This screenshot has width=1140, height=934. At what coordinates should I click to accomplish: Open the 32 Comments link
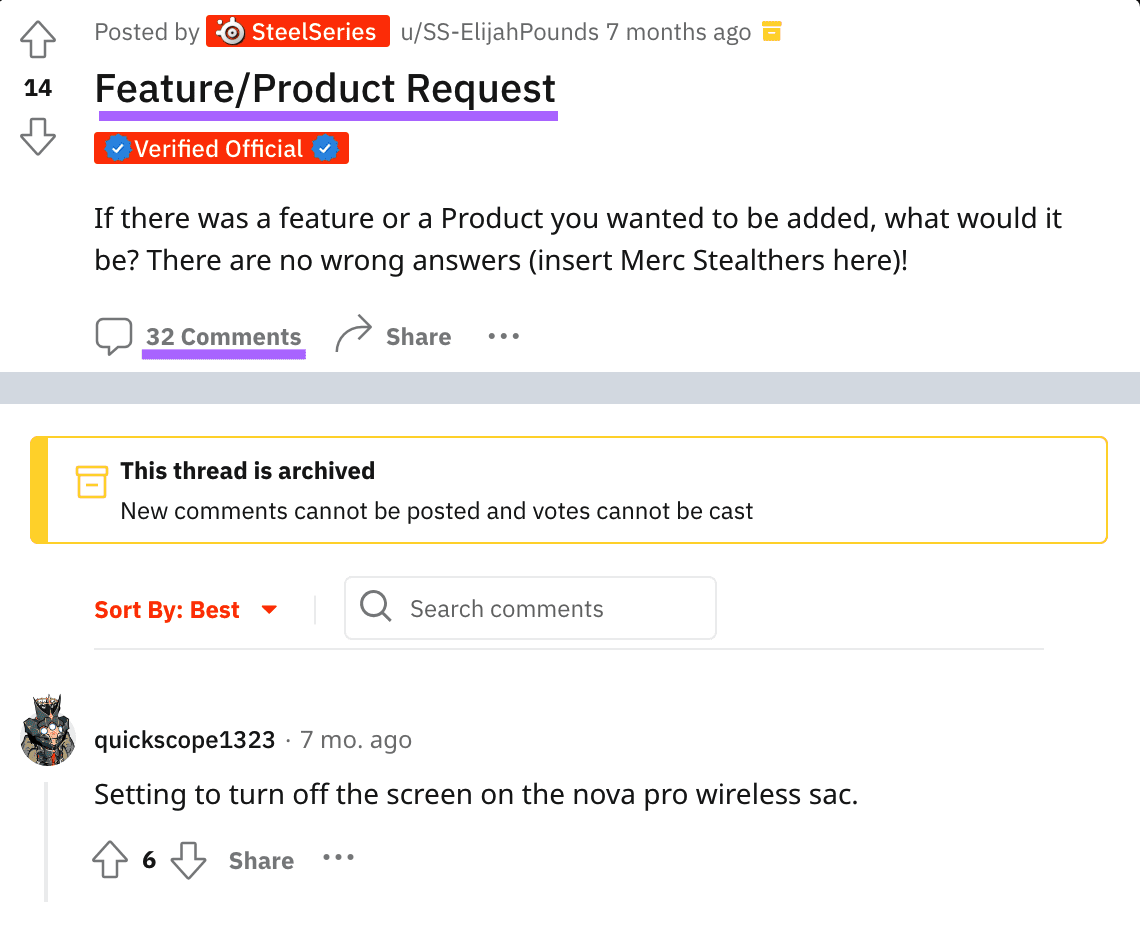tap(223, 337)
